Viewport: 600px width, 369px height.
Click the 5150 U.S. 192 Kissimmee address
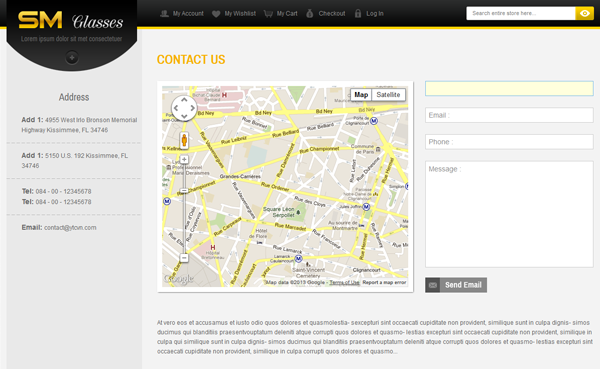(x=75, y=161)
